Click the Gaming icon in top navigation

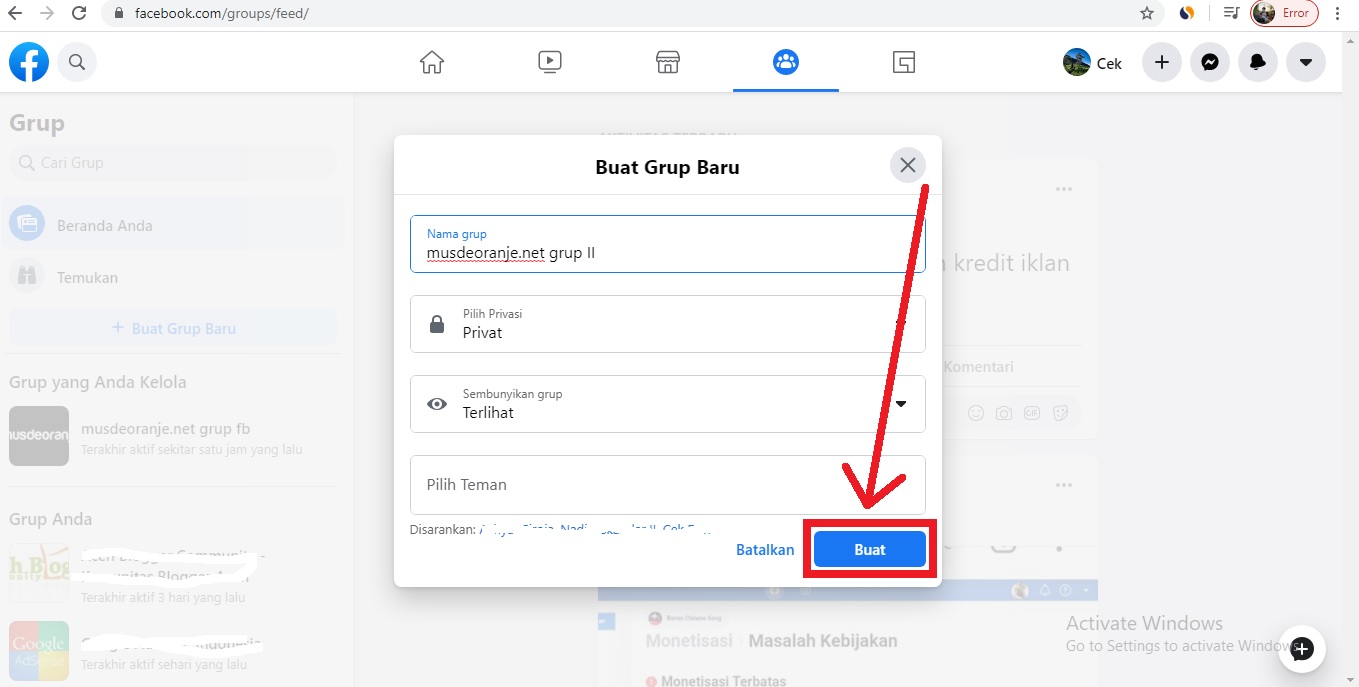point(903,61)
